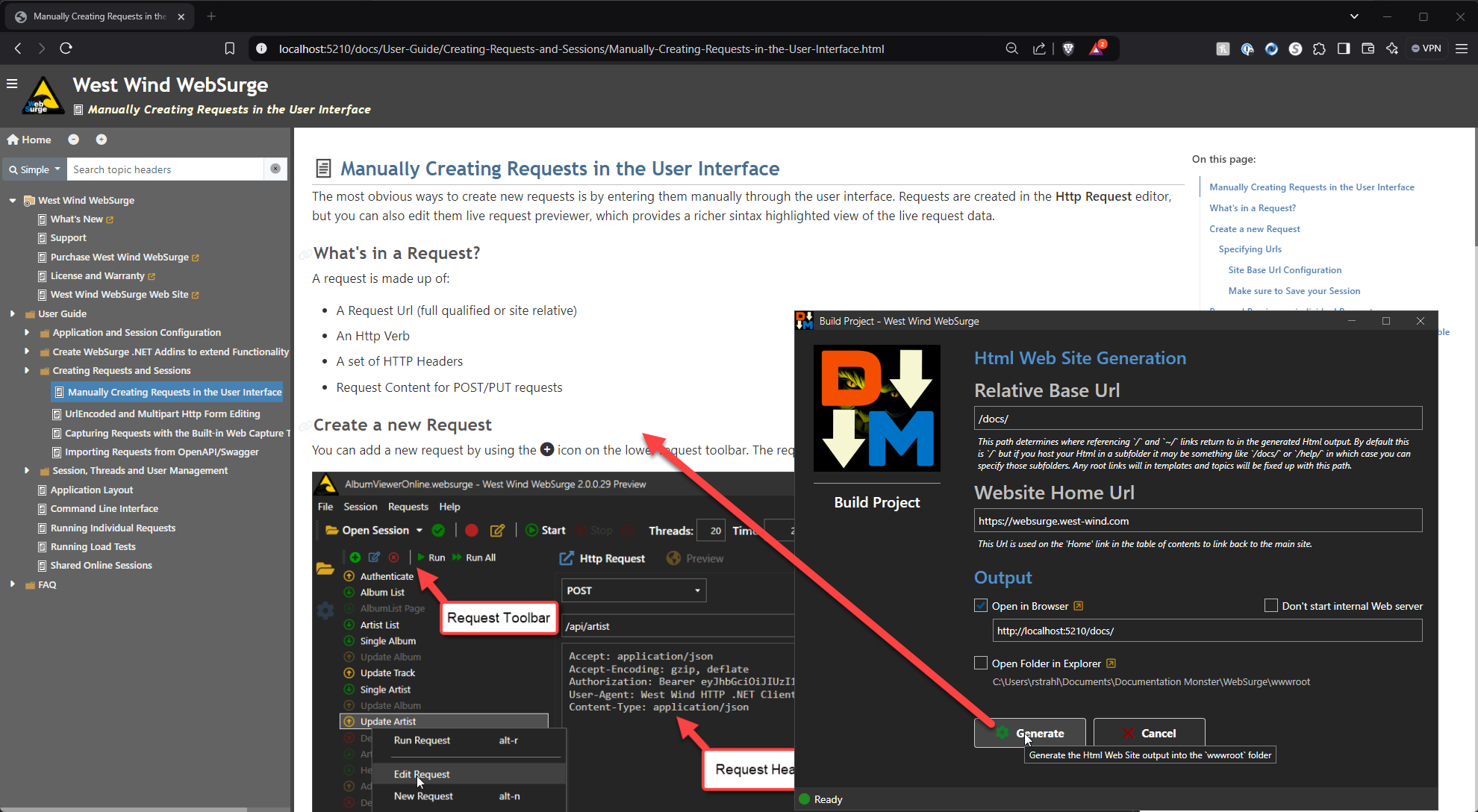Share this page with the share icon

1039,49
